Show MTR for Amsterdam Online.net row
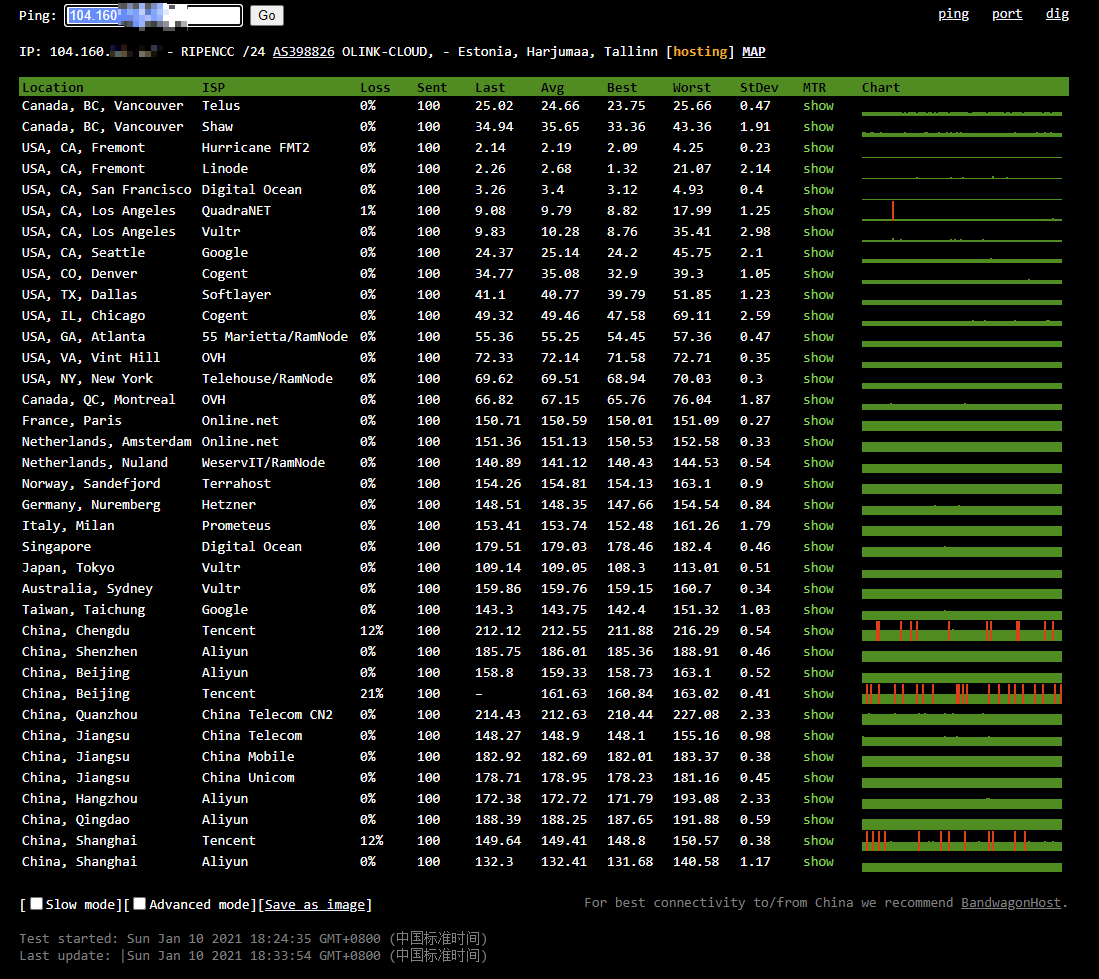The image size is (1099, 979). pyautogui.click(x=818, y=442)
